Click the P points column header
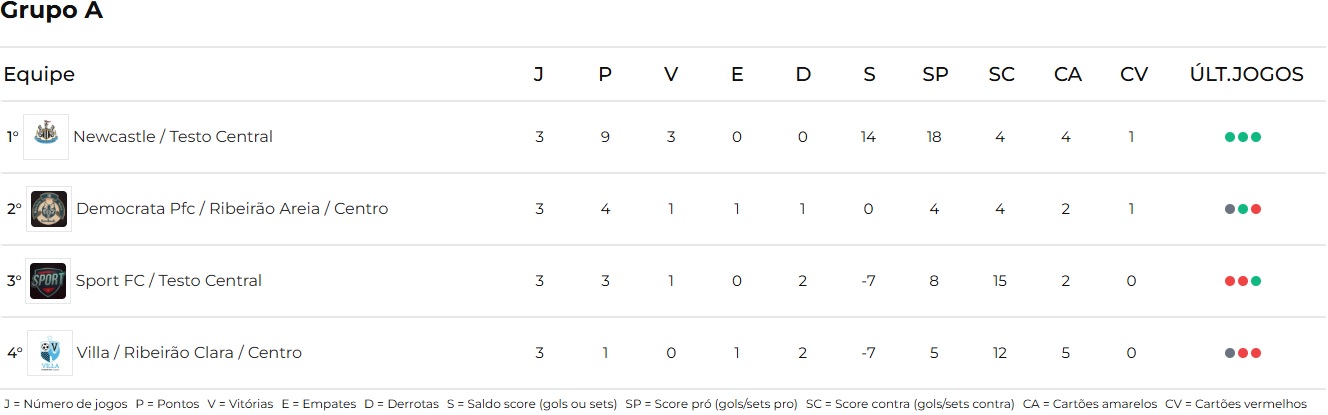 (x=605, y=75)
